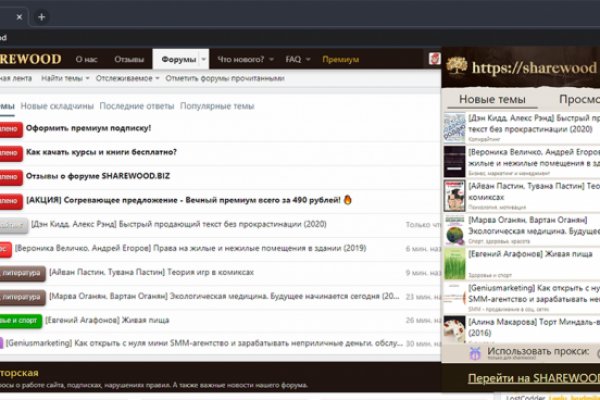Click the red tag on Оформить премиум подписку

(8, 129)
